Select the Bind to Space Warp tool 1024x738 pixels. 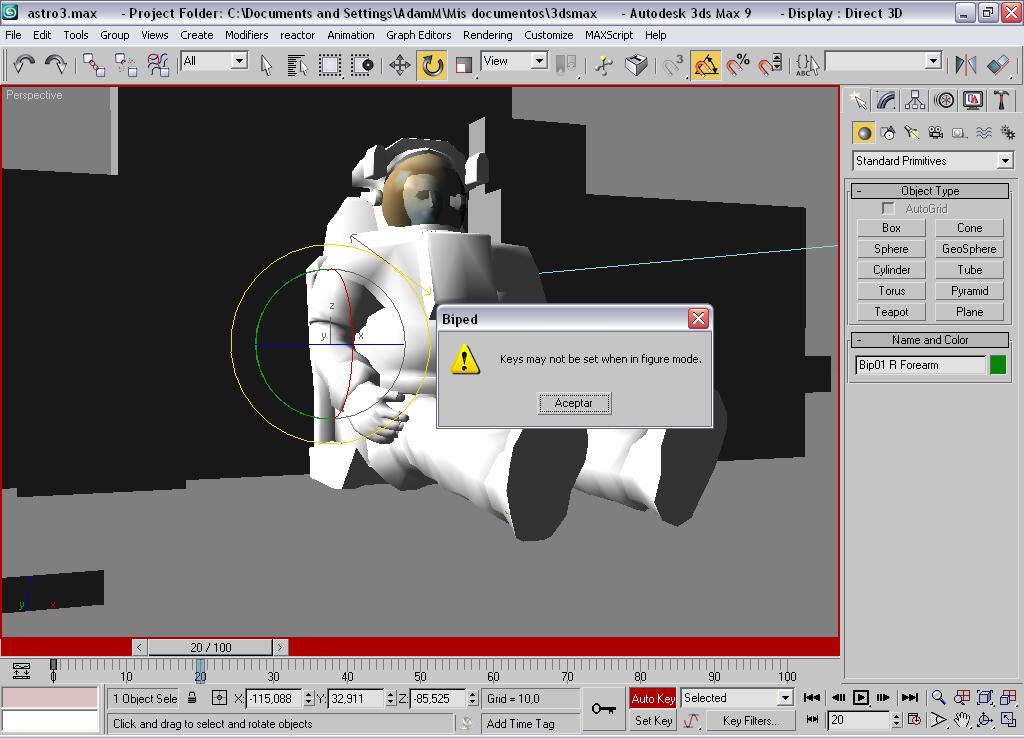tap(157, 65)
